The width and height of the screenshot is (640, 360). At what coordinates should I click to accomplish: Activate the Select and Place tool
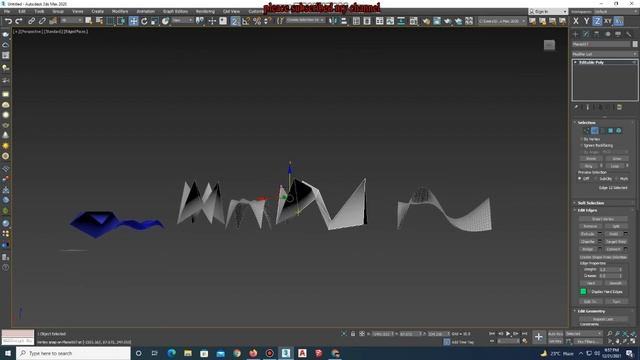165,21
